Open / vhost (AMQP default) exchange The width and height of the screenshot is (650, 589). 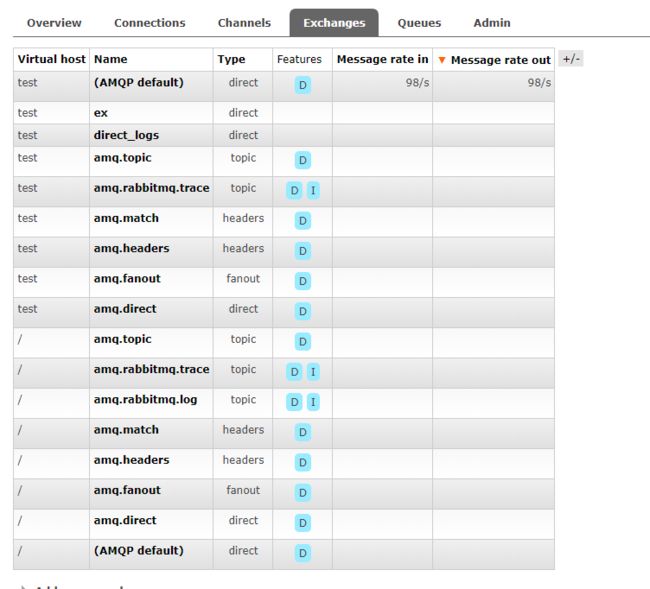(138, 551)
